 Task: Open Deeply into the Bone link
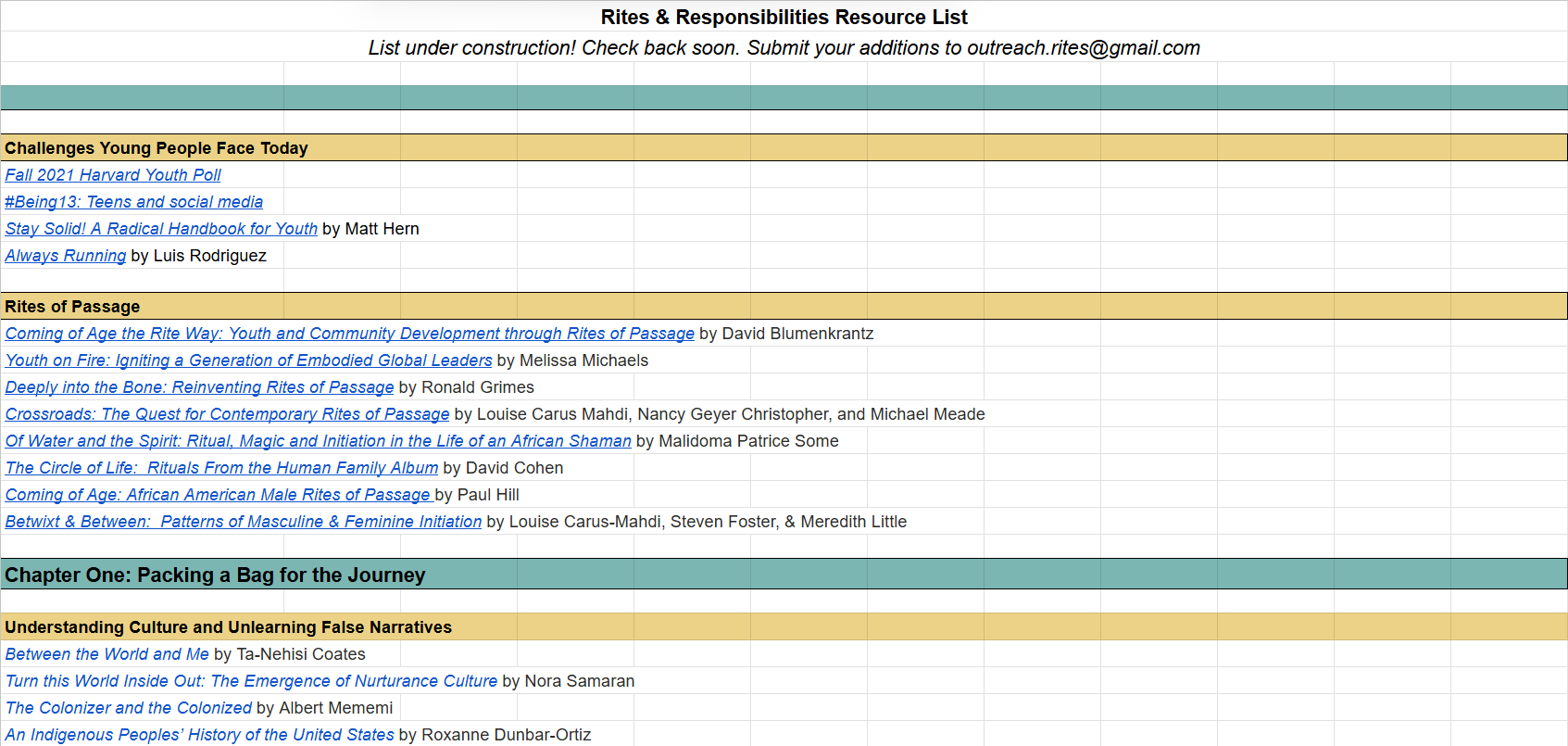pos(199,387)
